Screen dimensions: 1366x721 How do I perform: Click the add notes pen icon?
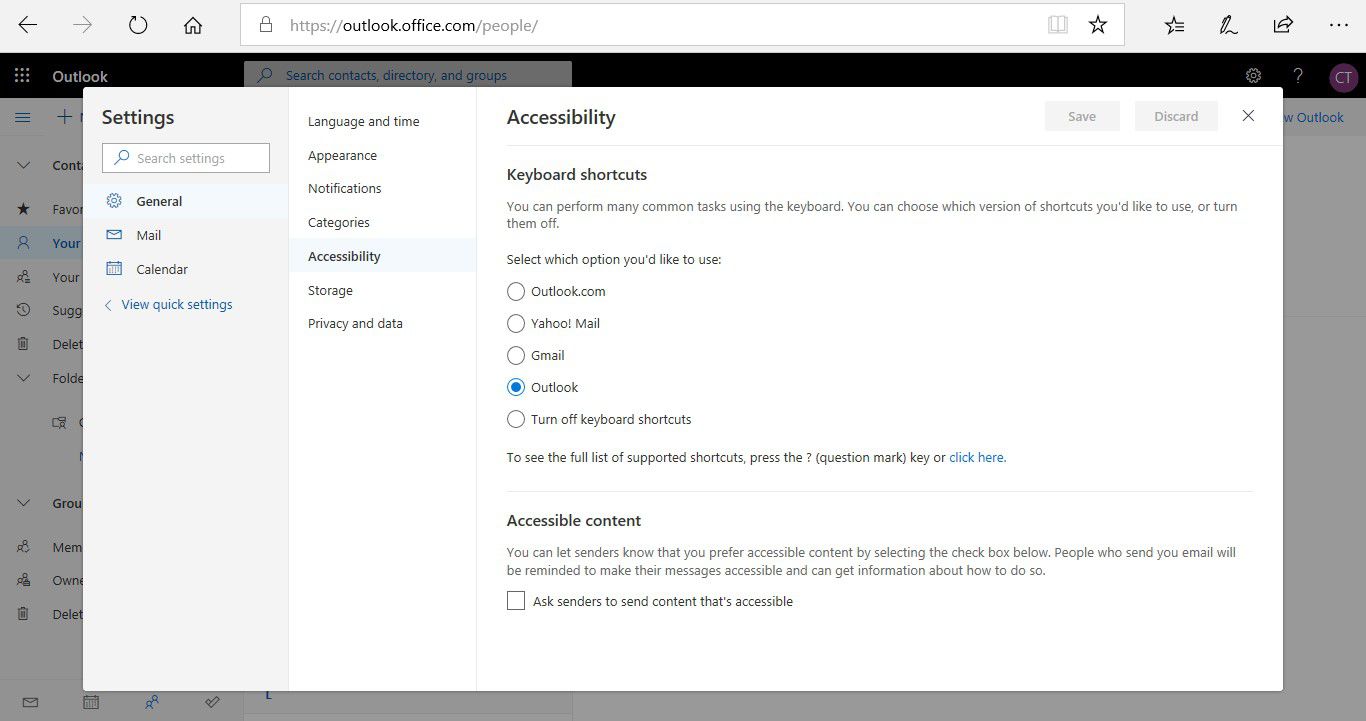1229,25
